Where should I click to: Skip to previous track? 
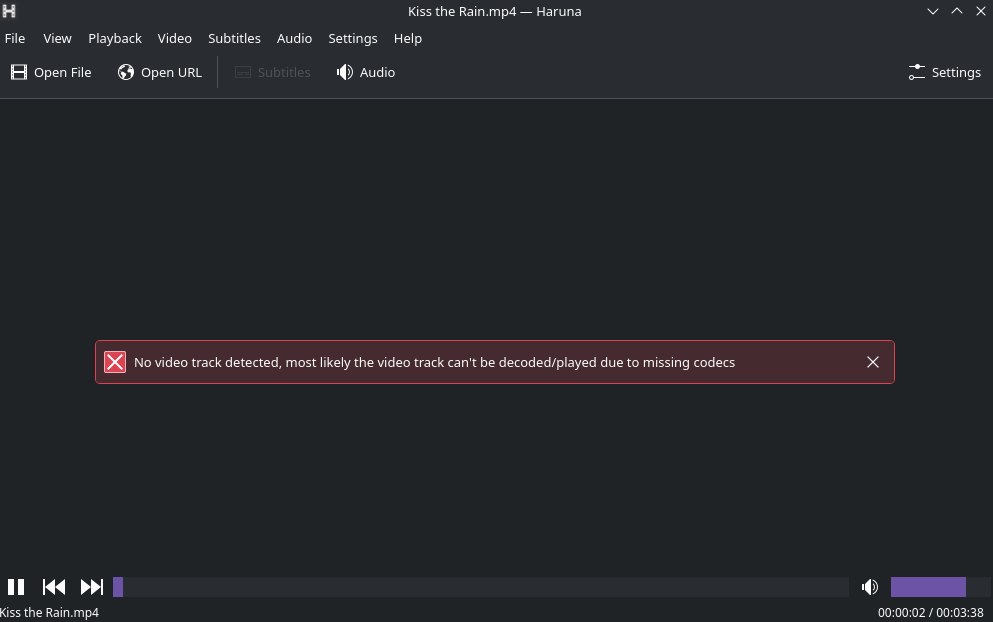click(54, 587)
